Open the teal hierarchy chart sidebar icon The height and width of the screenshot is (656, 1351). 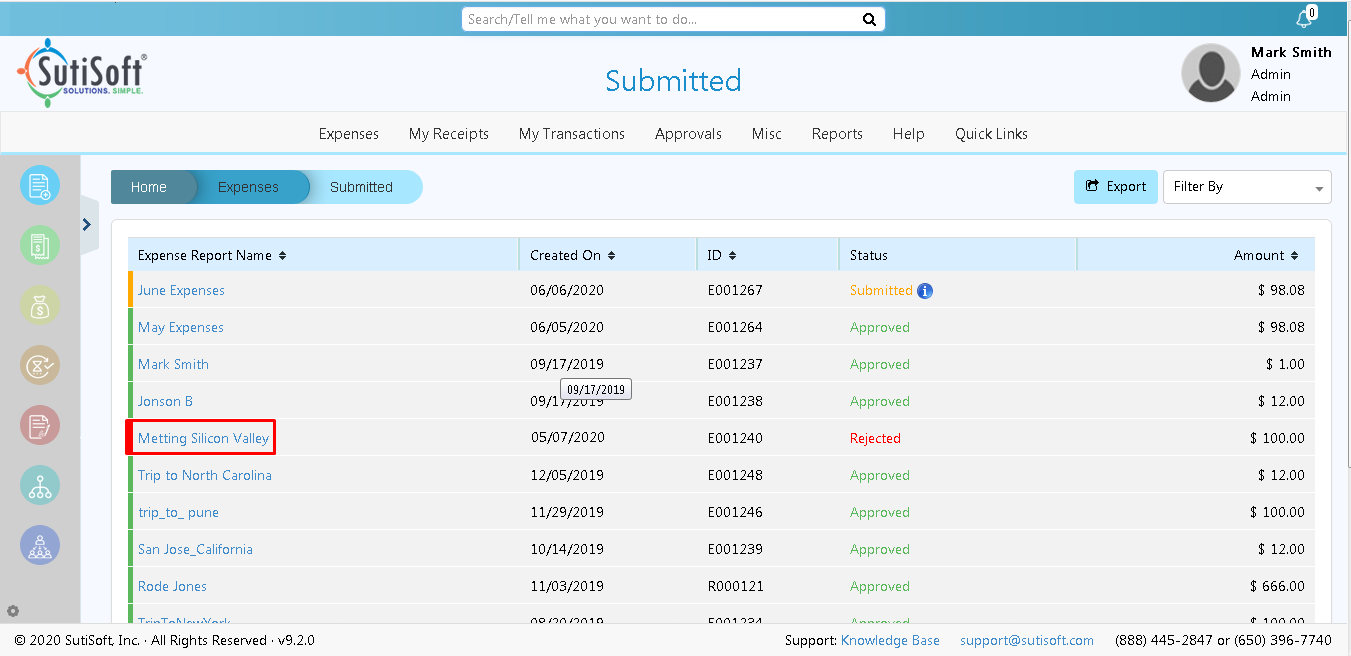[40, 485]
